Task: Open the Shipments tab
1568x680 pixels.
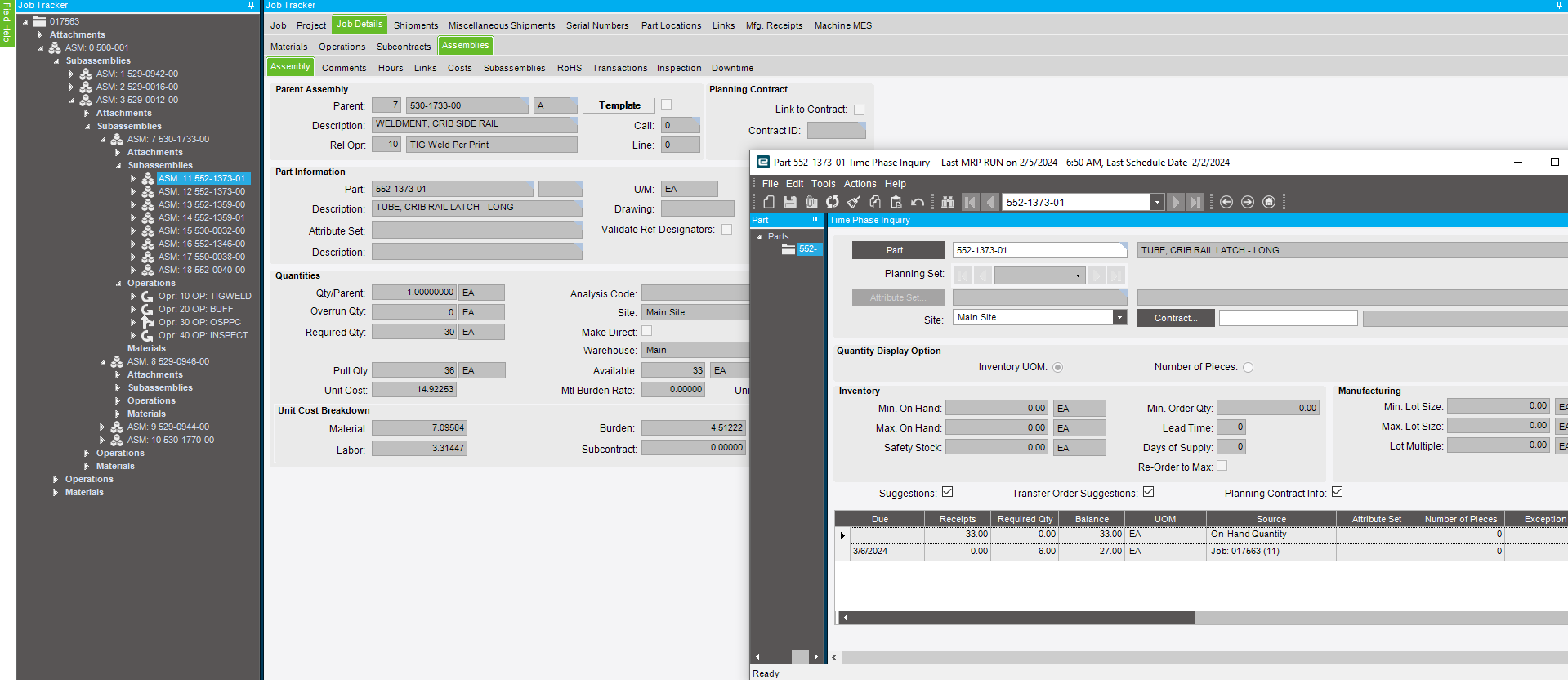Action: (415, 25)
